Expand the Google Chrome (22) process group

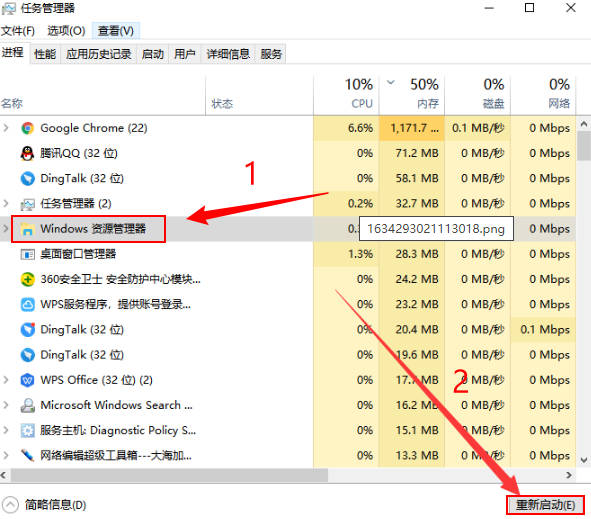6,128
